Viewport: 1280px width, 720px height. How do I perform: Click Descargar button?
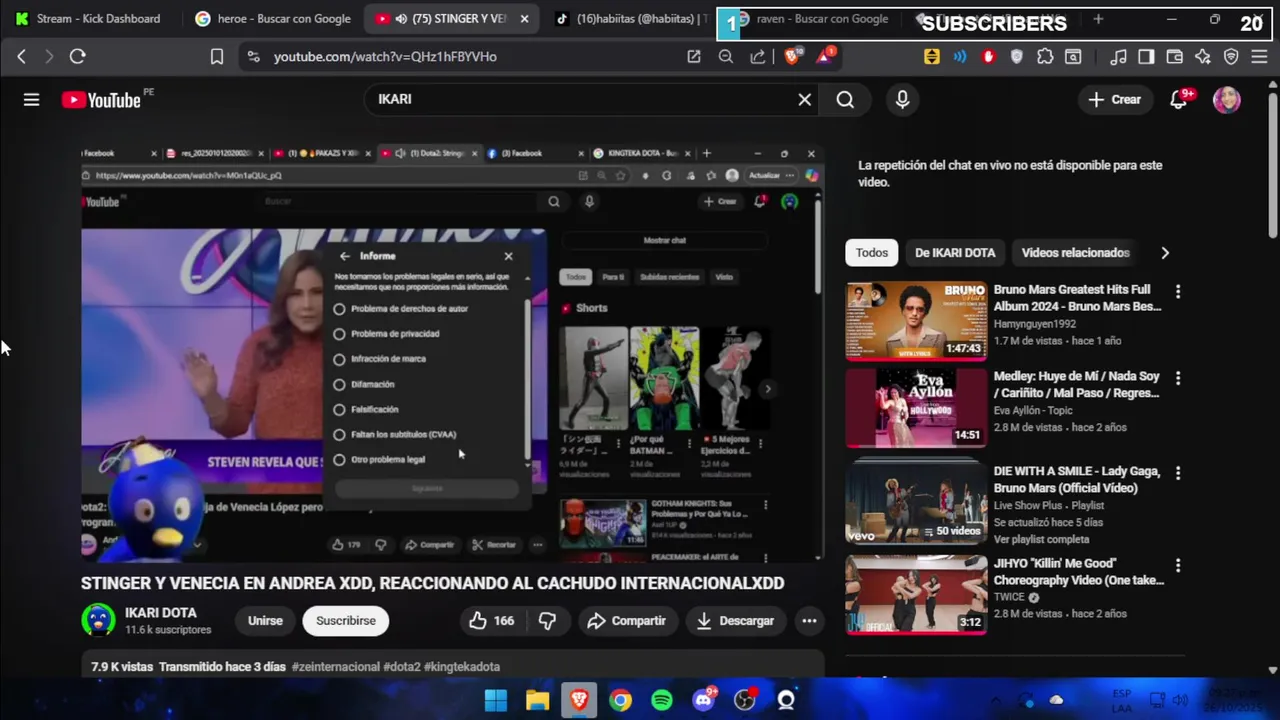(735, 621)
